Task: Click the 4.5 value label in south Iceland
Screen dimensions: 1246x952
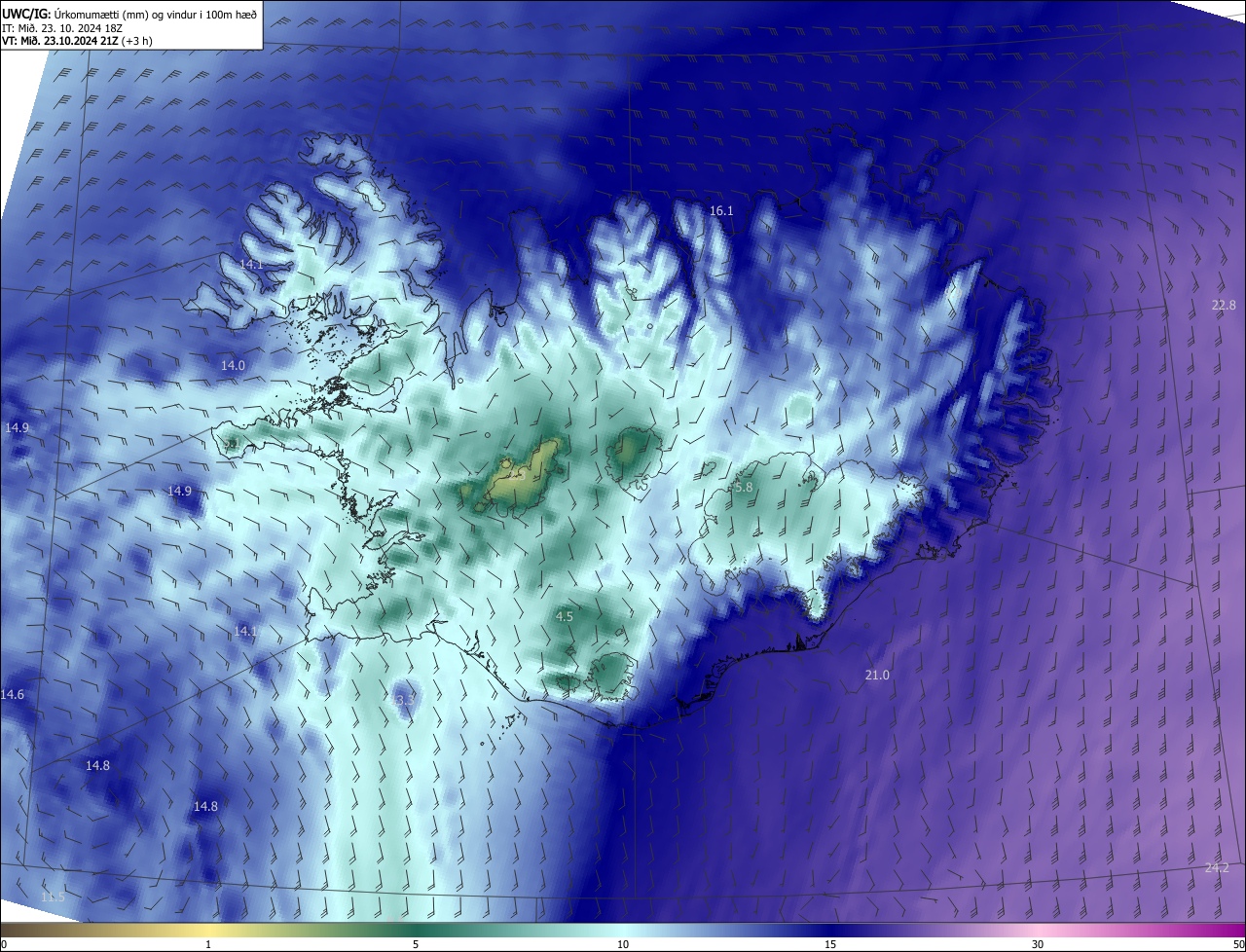Action: click(x=565, y=616)
